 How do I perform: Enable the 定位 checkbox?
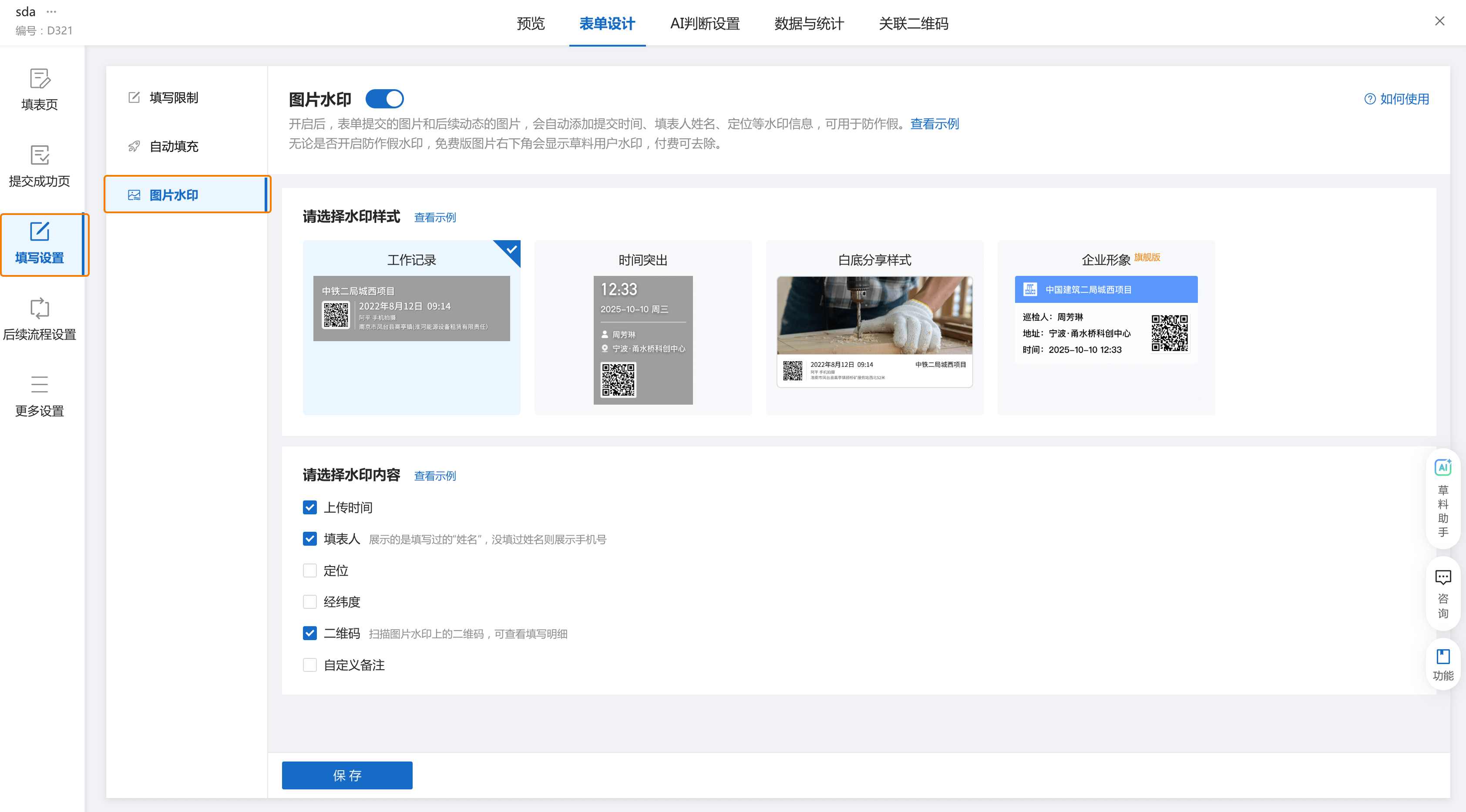point(309,571)
